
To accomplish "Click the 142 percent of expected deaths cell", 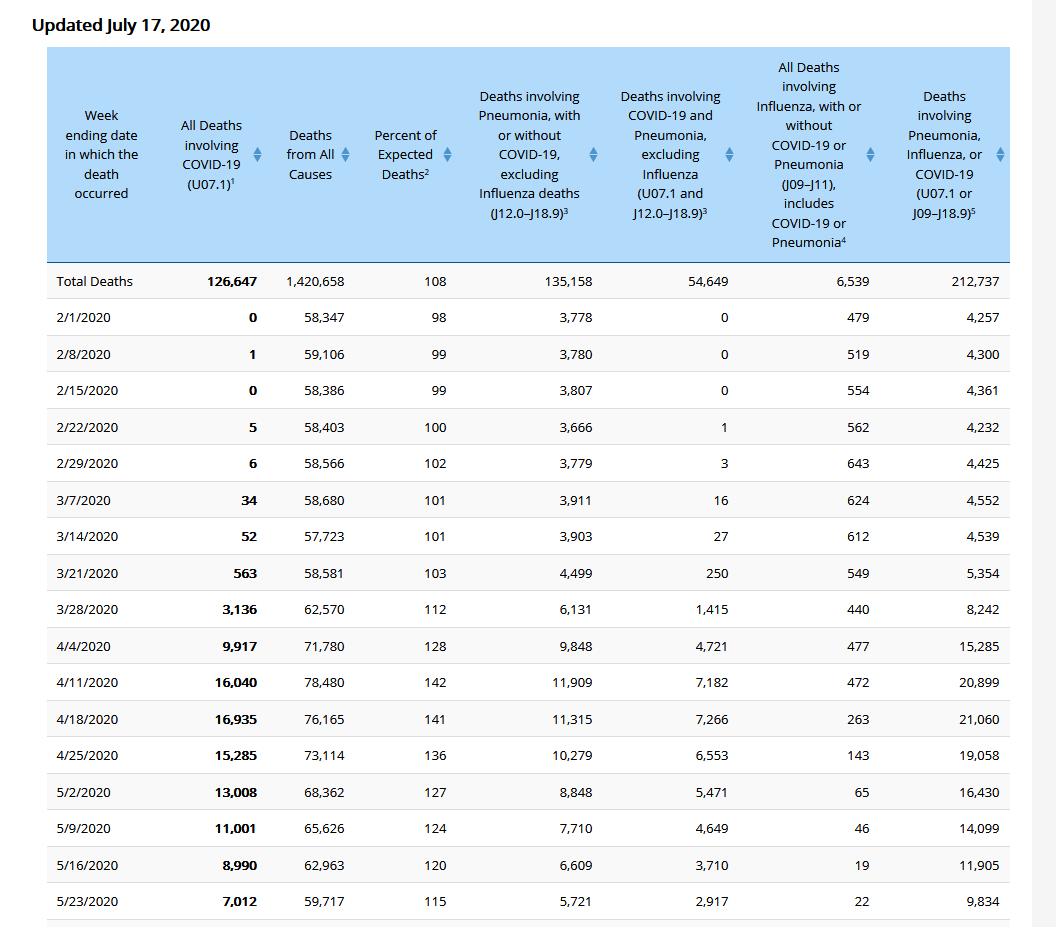I will click(435, 682).
